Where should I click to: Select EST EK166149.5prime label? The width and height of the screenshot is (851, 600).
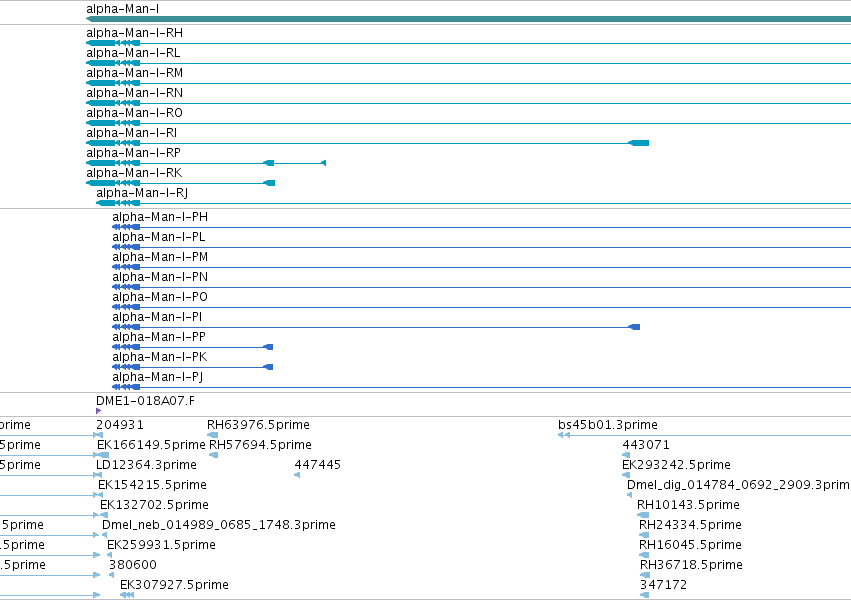(151, 445)
